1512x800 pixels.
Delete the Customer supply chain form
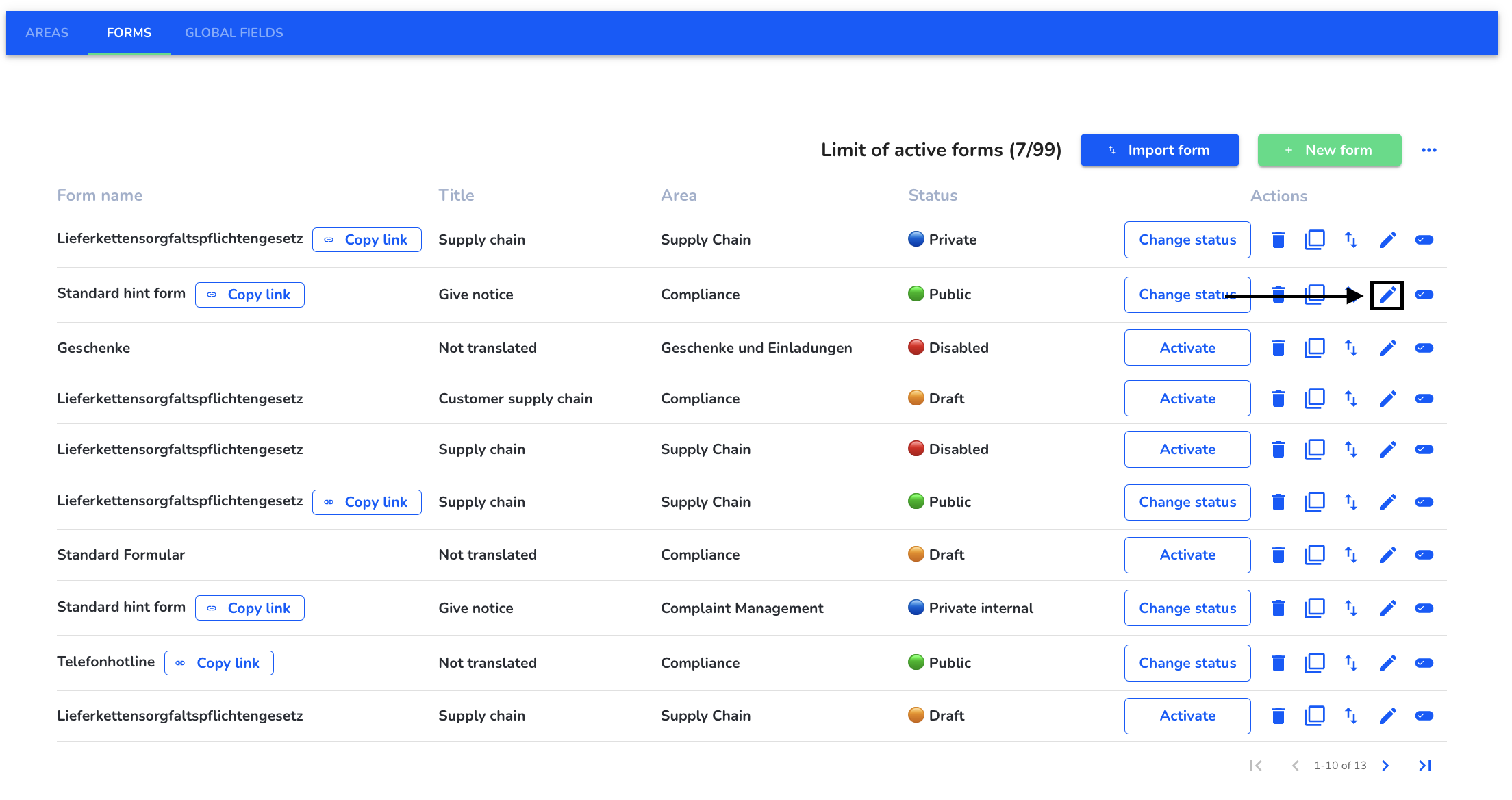point(1278,399)
